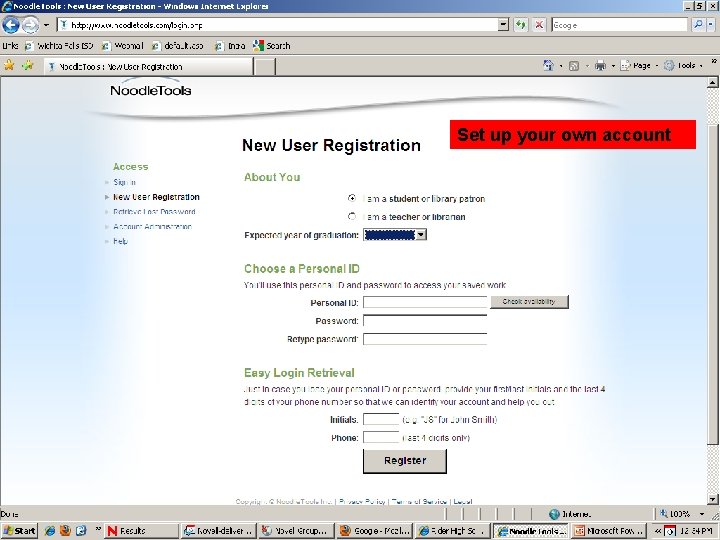Click the magnifier Search icon
This screenshot has width=720, height=540.
tap(698, 25)
